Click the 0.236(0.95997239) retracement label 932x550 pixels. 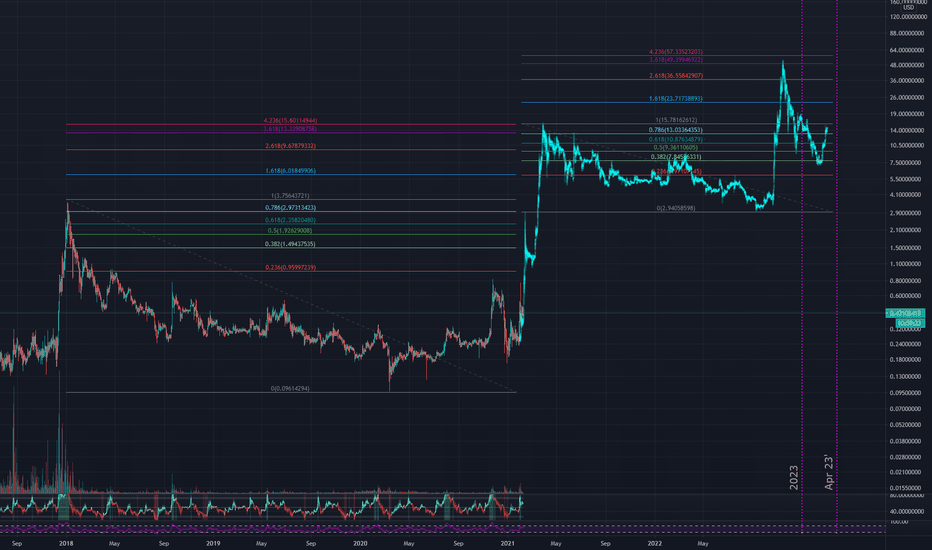tap(290, 268)
